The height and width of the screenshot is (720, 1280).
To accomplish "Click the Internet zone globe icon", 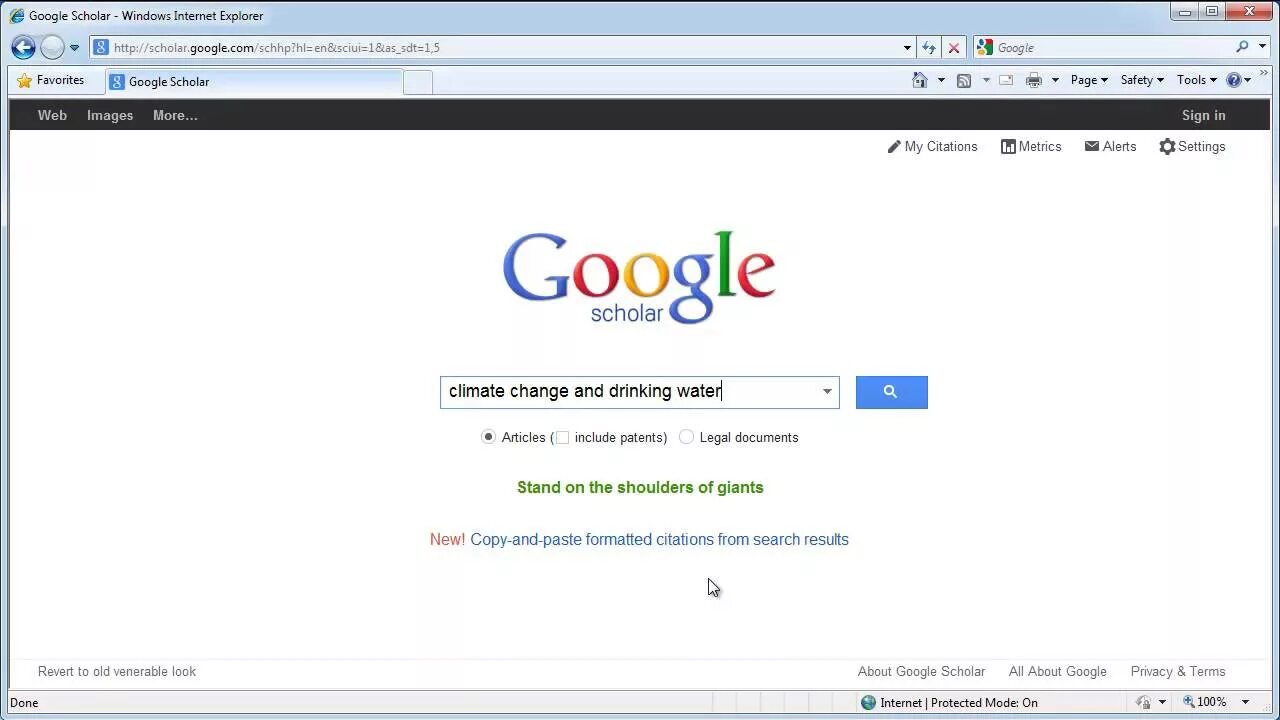I will 868,702.
